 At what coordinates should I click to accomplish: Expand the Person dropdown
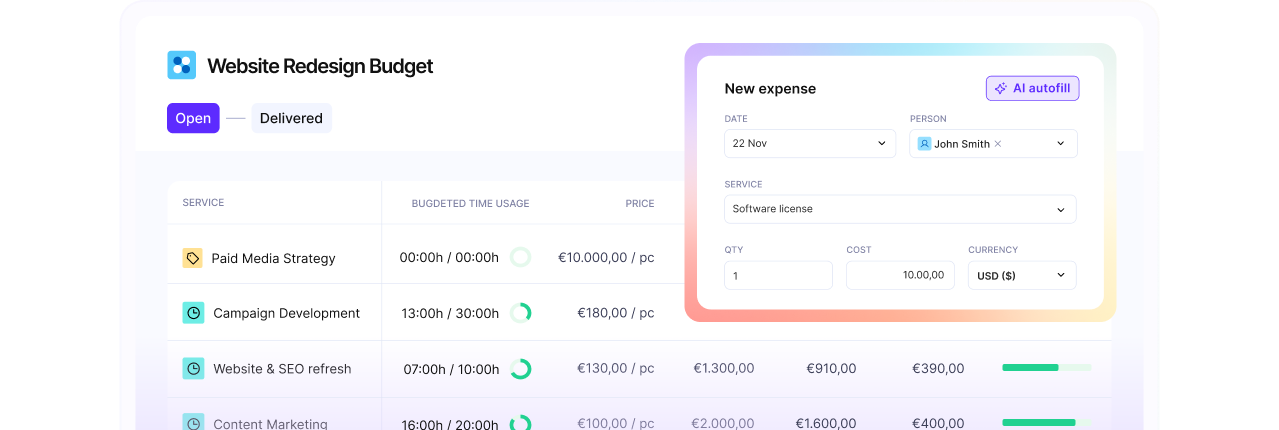point(1060,144)
